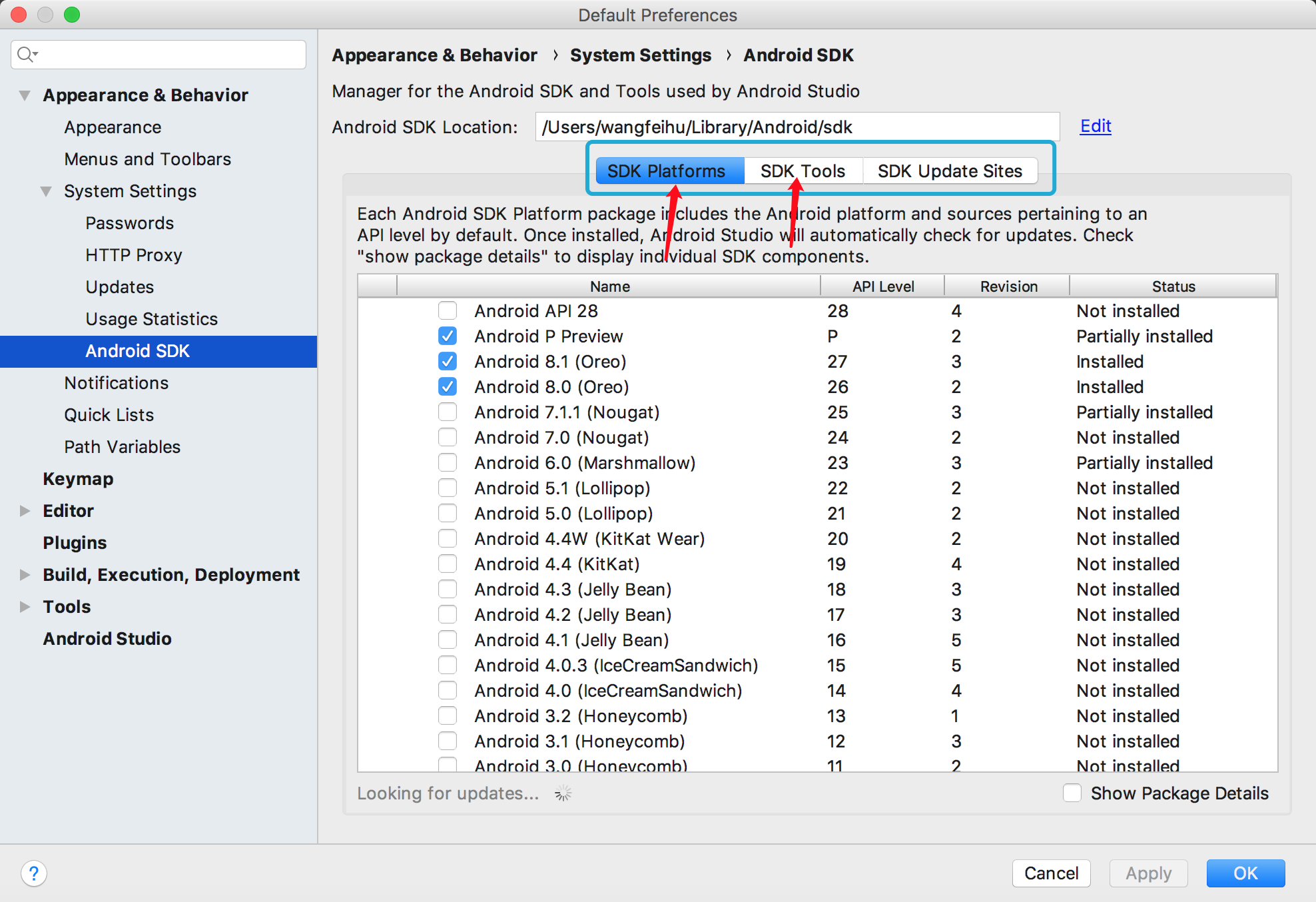Uncheck Android 8.1 (Oreo)
1316x902 pixels.
448,361
